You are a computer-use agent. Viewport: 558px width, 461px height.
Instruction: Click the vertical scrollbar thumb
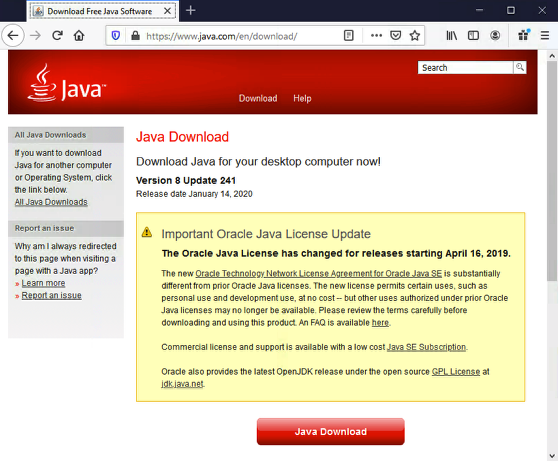tap(552, 171)
